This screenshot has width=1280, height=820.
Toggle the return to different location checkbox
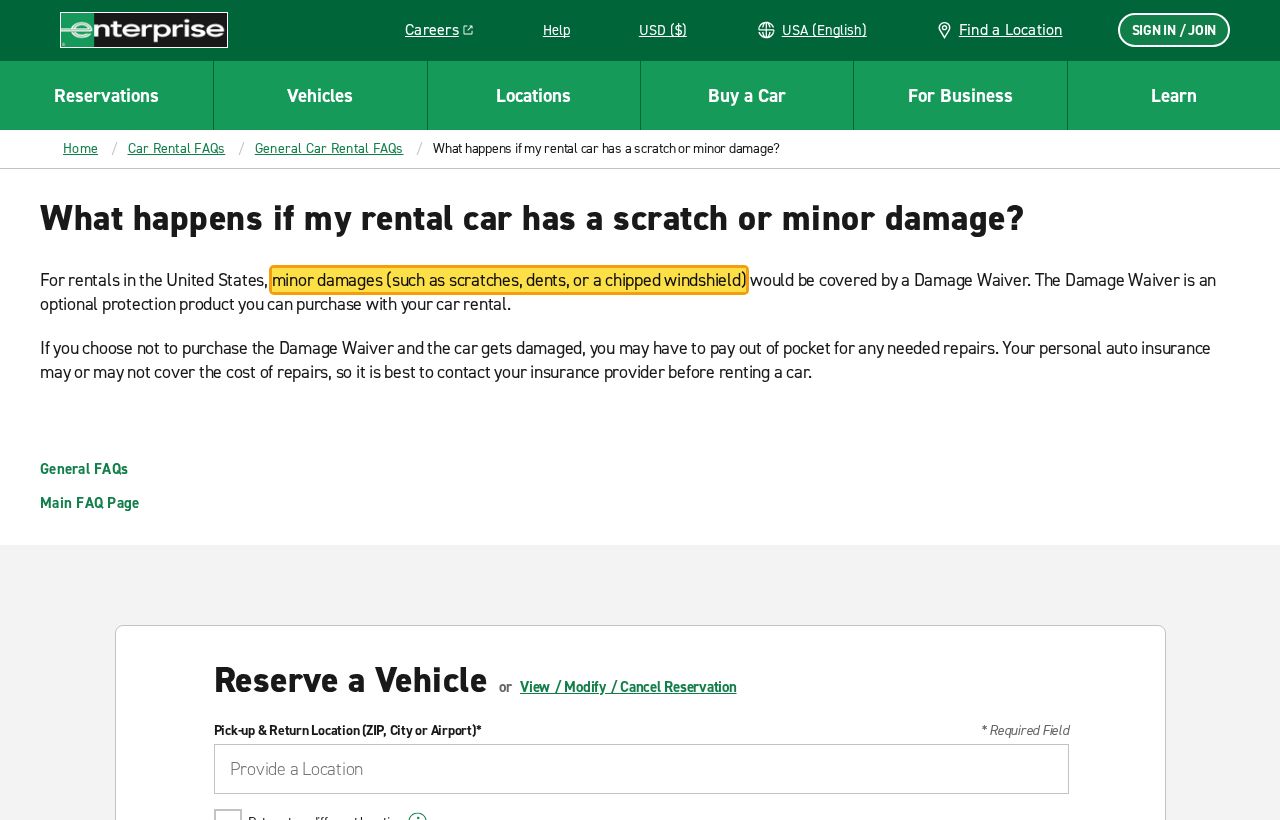coord(228,815)
